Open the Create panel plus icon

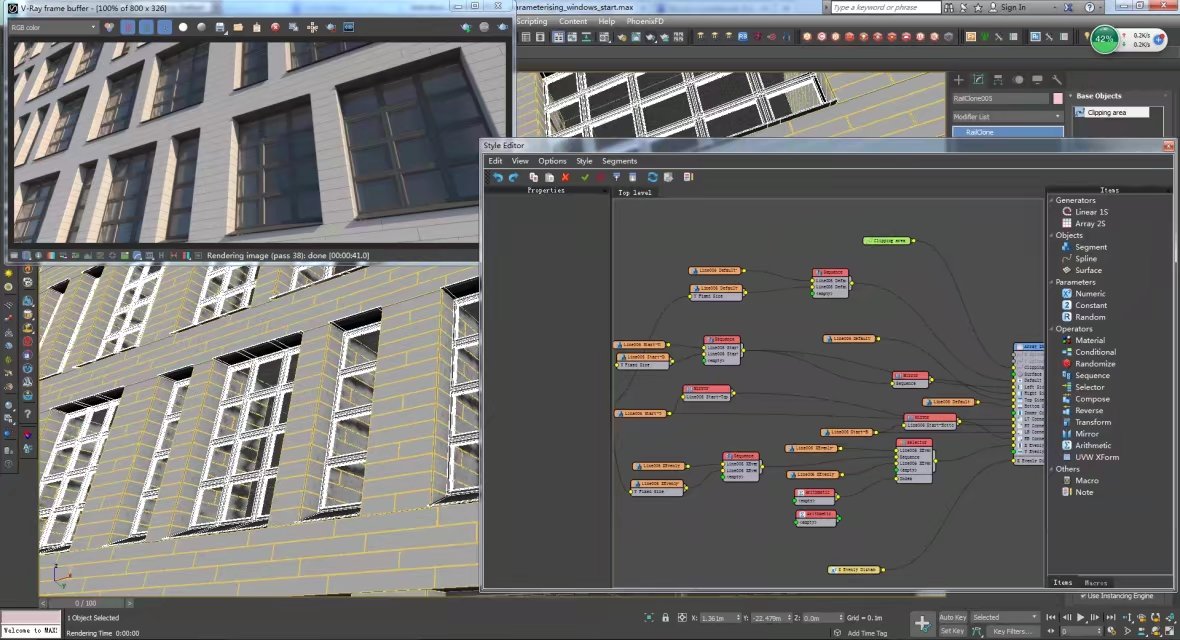tap(958, 79)
